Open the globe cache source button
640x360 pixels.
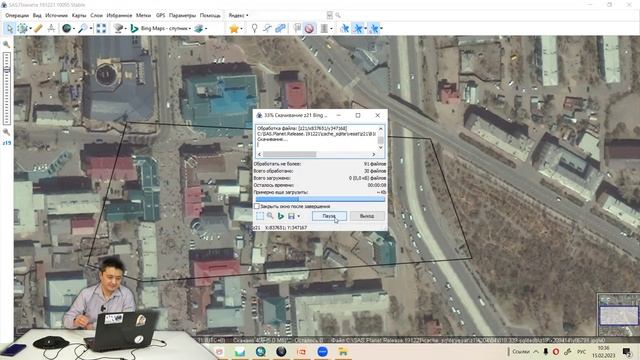click(x=67, y=28)
